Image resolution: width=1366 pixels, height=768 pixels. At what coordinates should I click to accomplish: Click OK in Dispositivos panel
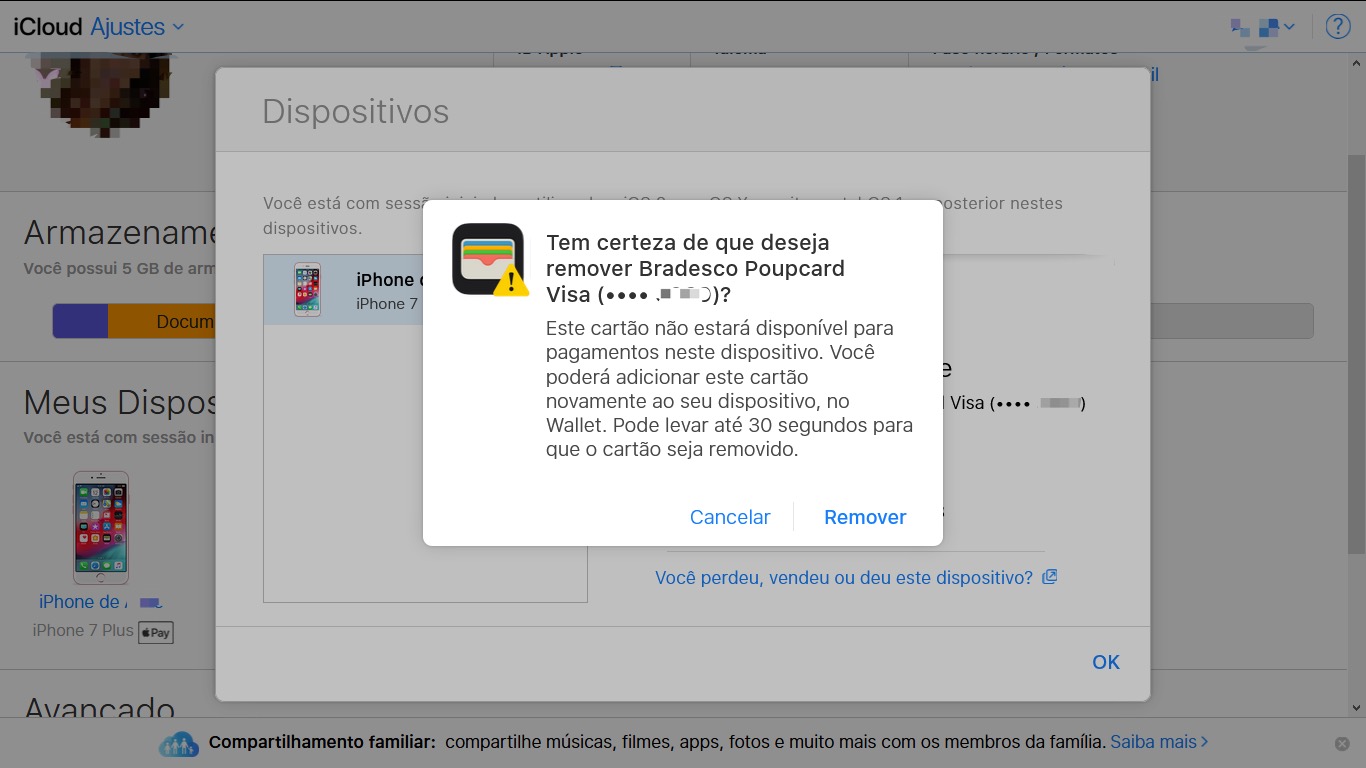click(x=1106, y=662)
